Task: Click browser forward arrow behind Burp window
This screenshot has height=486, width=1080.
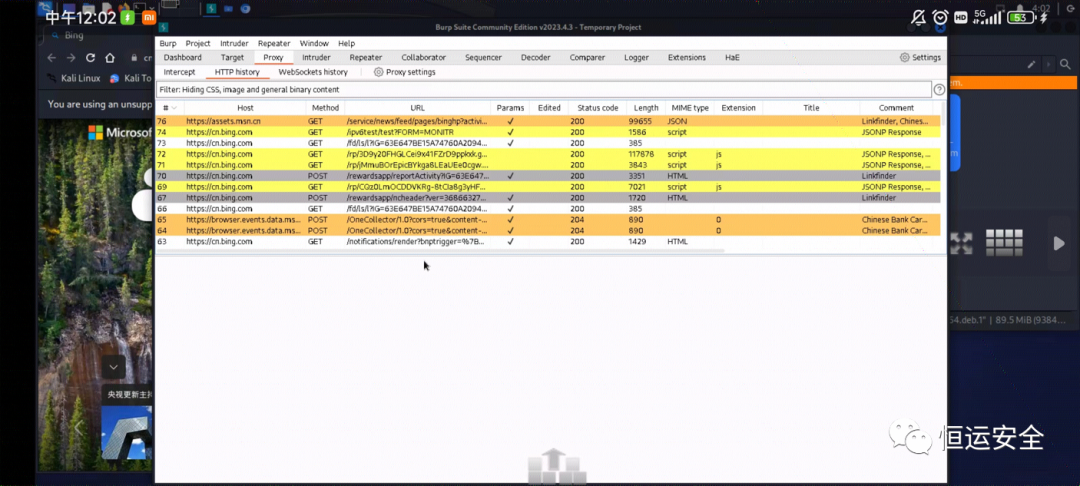Action: [71, 58]
